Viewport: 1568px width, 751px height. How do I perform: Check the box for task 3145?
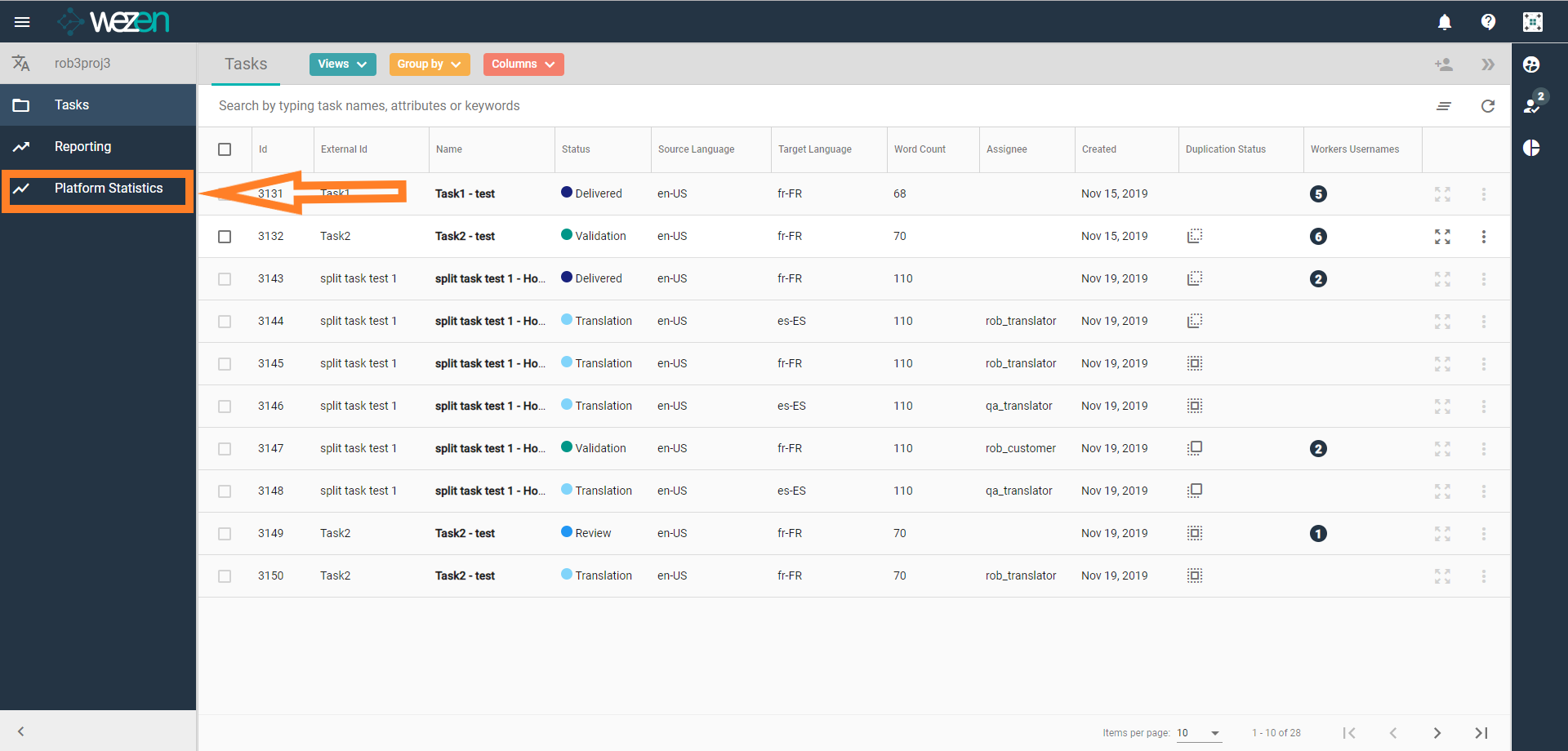tap(225, 364)
